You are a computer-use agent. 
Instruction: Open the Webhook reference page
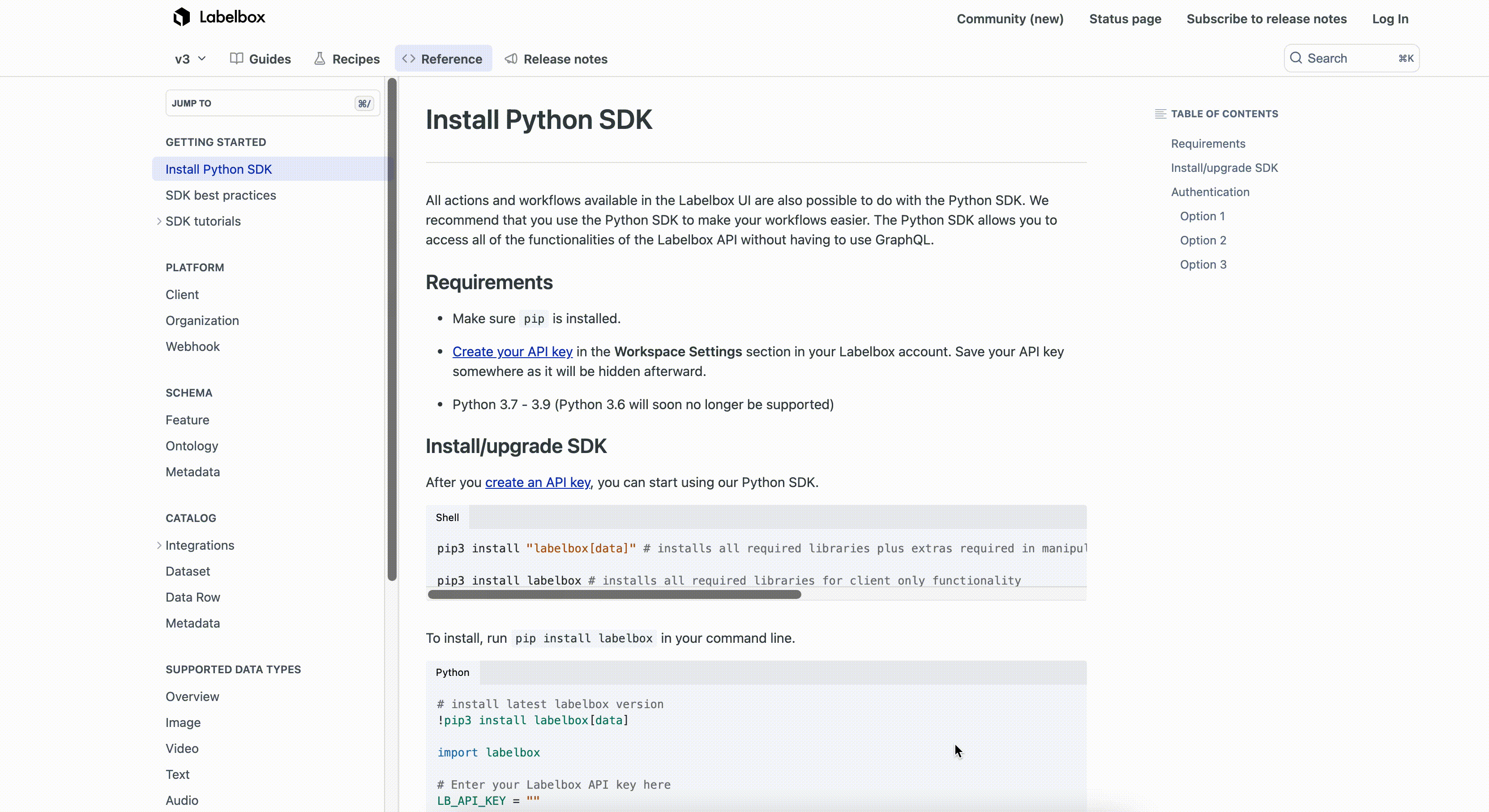(x=193, y=347)
